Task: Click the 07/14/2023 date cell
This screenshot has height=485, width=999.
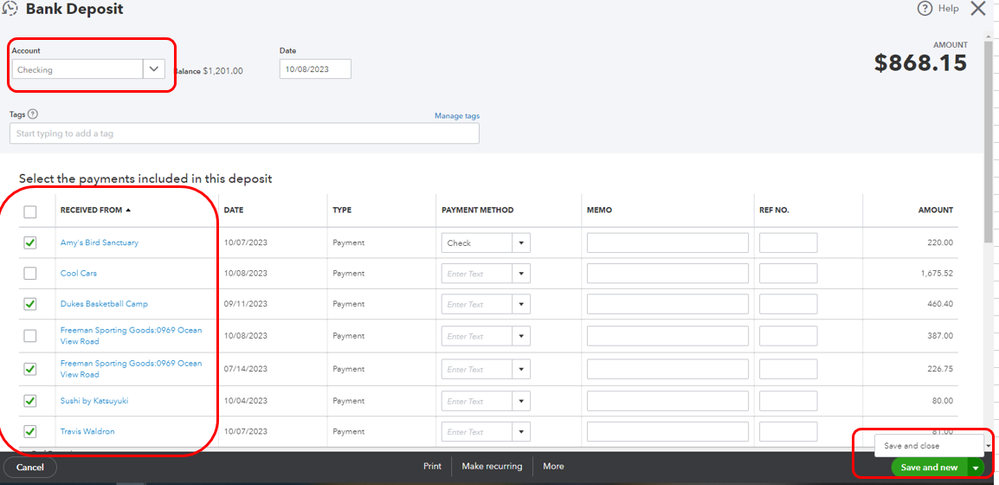Action: pyautogui.click(x=246, y=369)
